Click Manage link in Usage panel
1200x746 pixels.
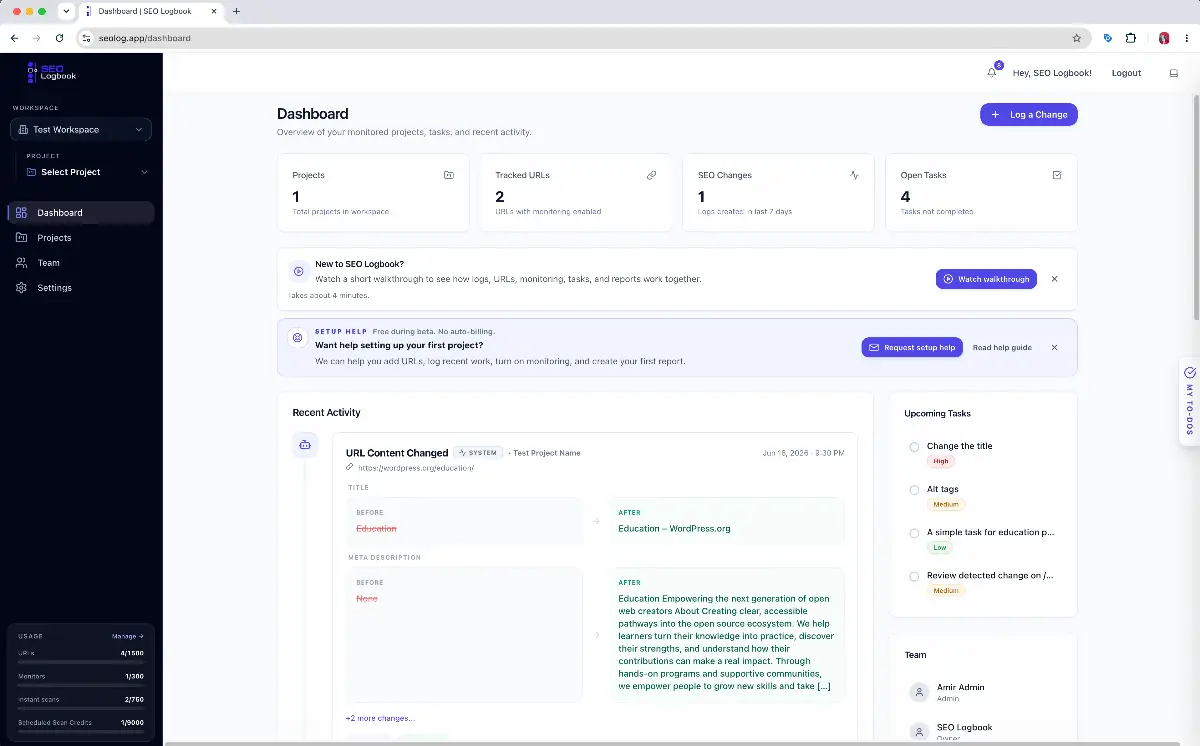(x=127, y=636)
